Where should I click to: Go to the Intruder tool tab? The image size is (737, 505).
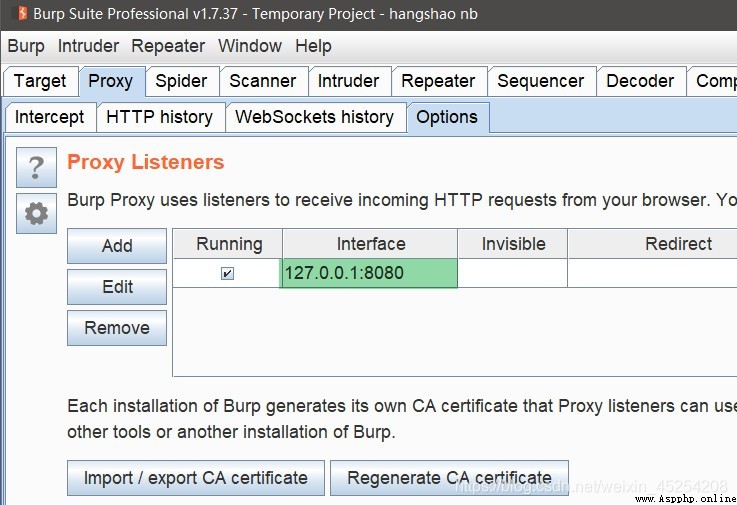[x=349, y=81]
